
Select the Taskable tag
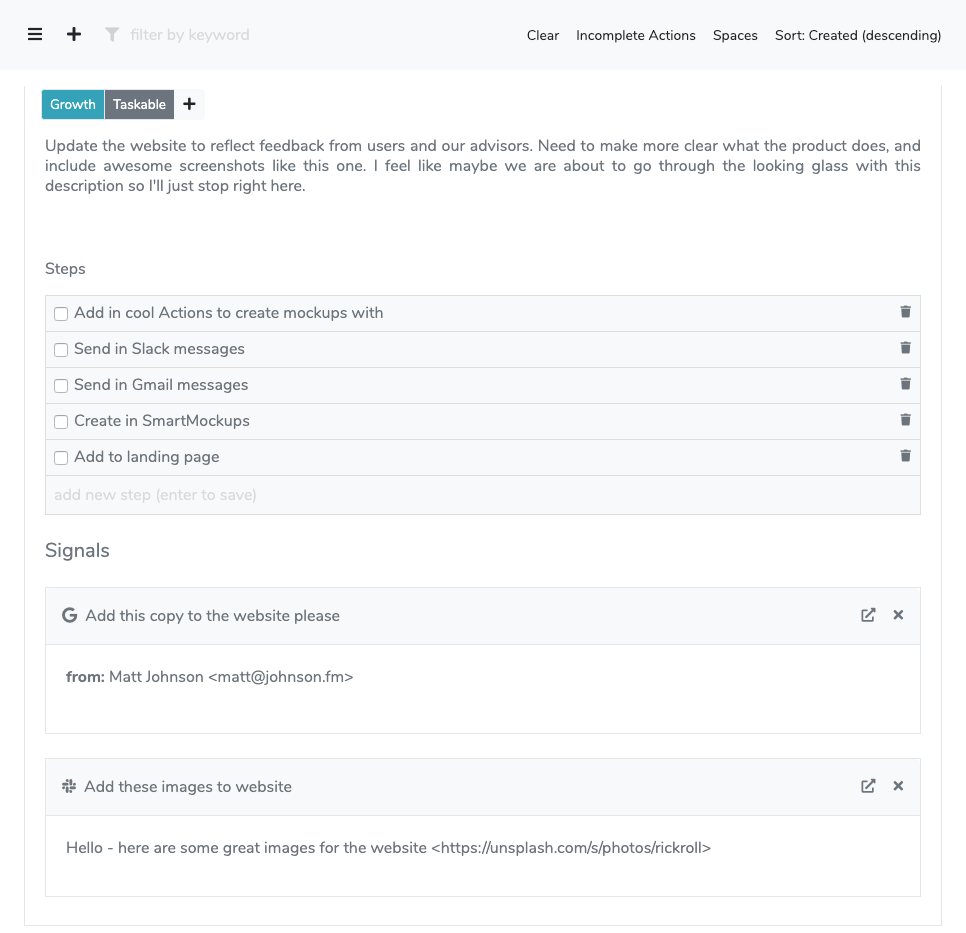click(x=139, y=104)
